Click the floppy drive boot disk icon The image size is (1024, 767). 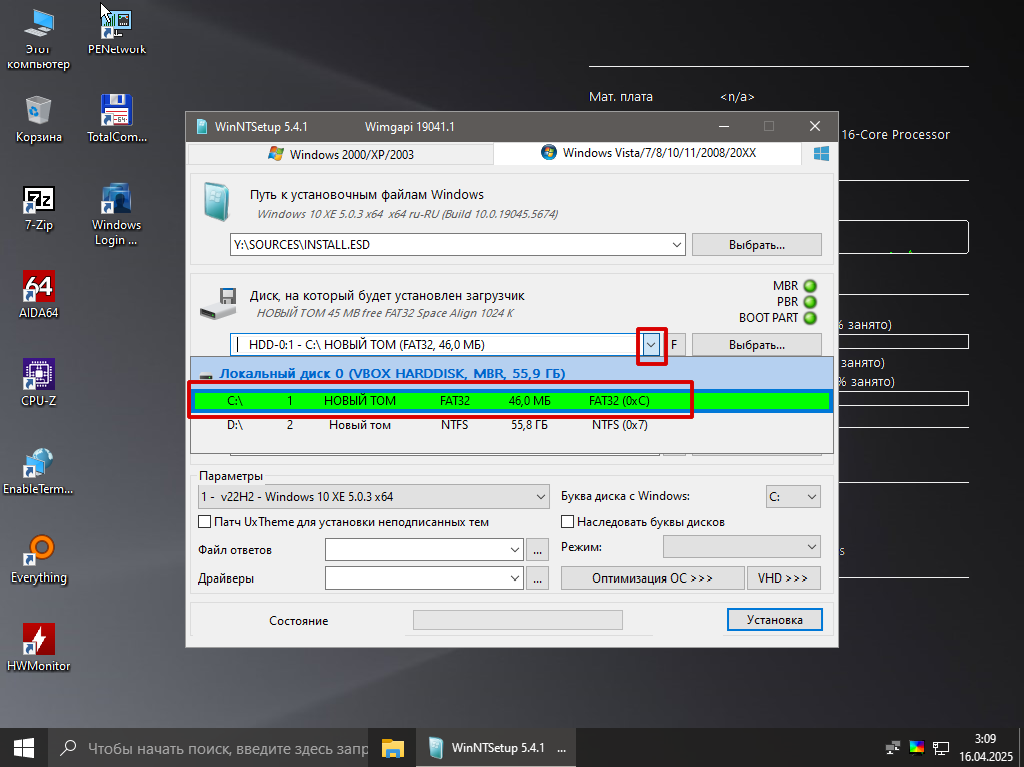(217, 304)
